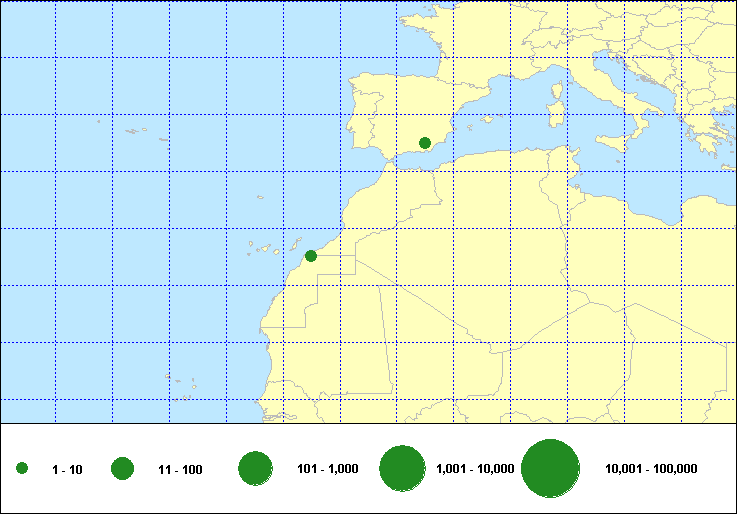The width and height of the screenshot is (737, 514).
Task: Click the "101 - 1,000" legend label
Action: (x=328, y=469)
